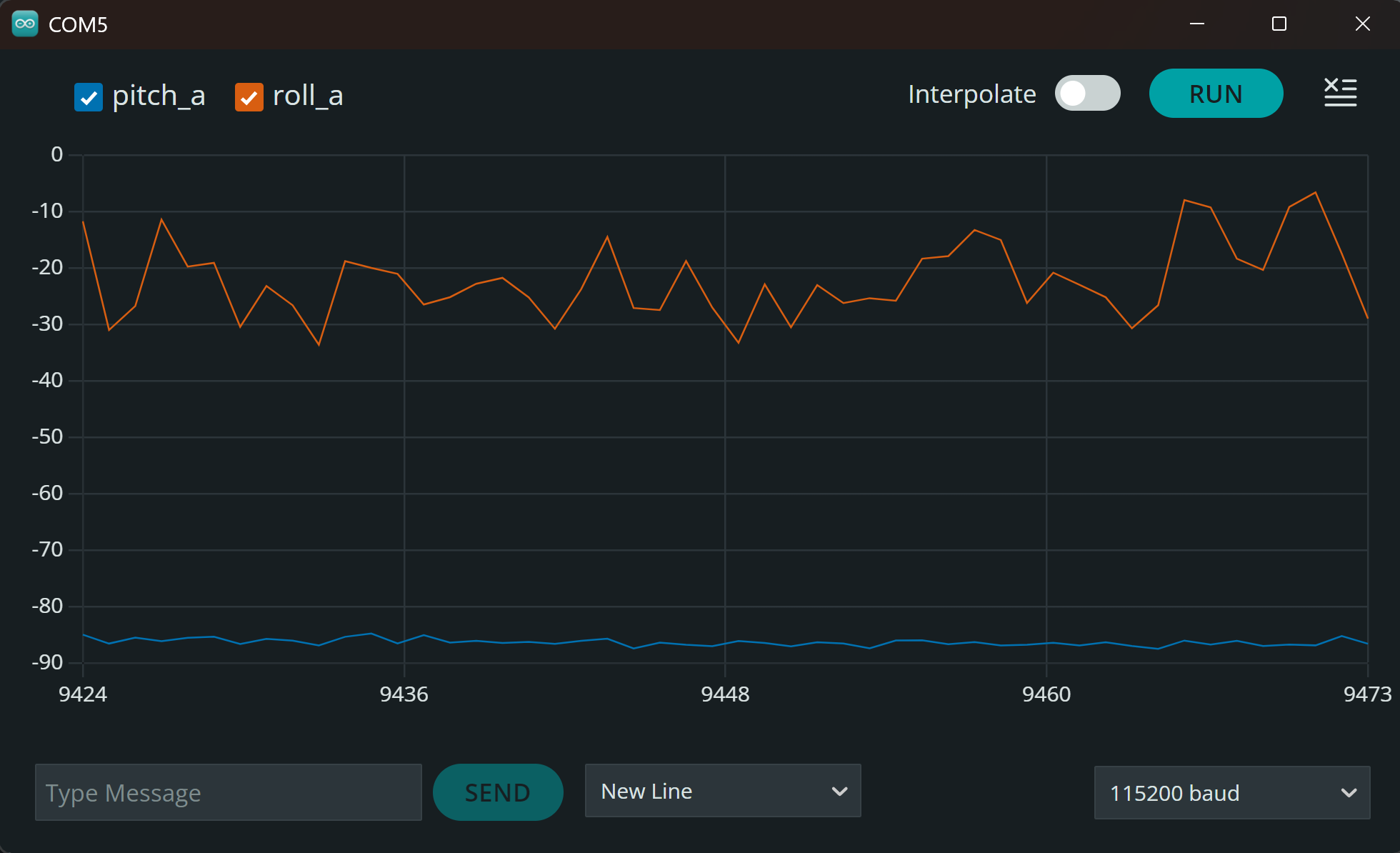Click the baud dropdown chevron arrow
The width and height of the screenshot is (1400, 853).
pyautogui.click(x=1349, y=793)
